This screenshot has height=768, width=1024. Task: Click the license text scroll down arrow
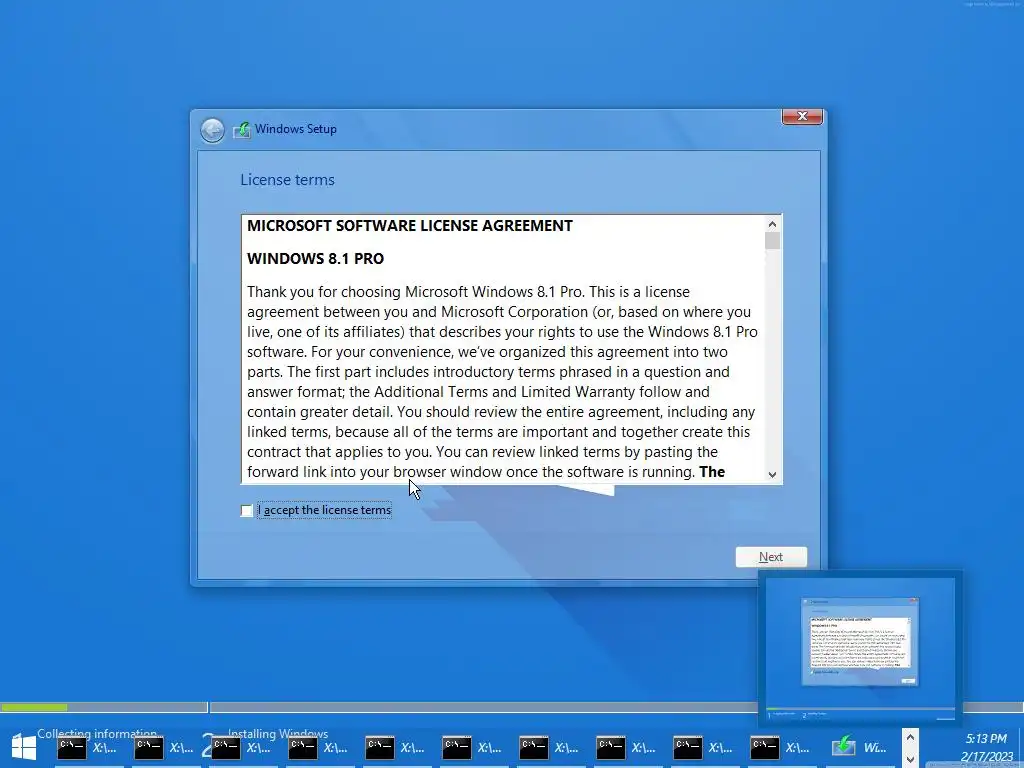click(773, 475)
